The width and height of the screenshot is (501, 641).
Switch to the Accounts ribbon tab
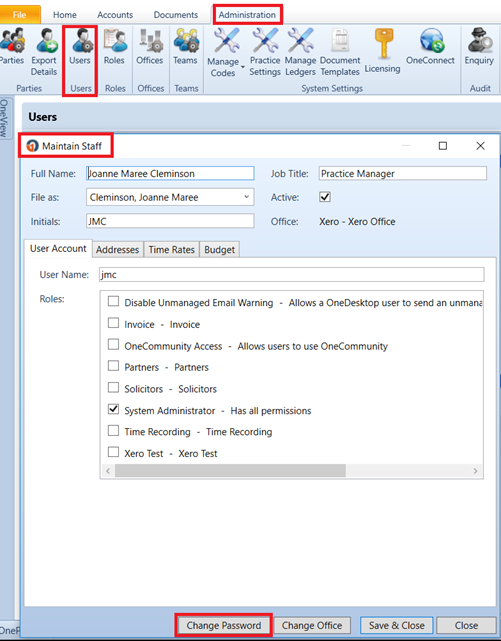coord(115,15)
